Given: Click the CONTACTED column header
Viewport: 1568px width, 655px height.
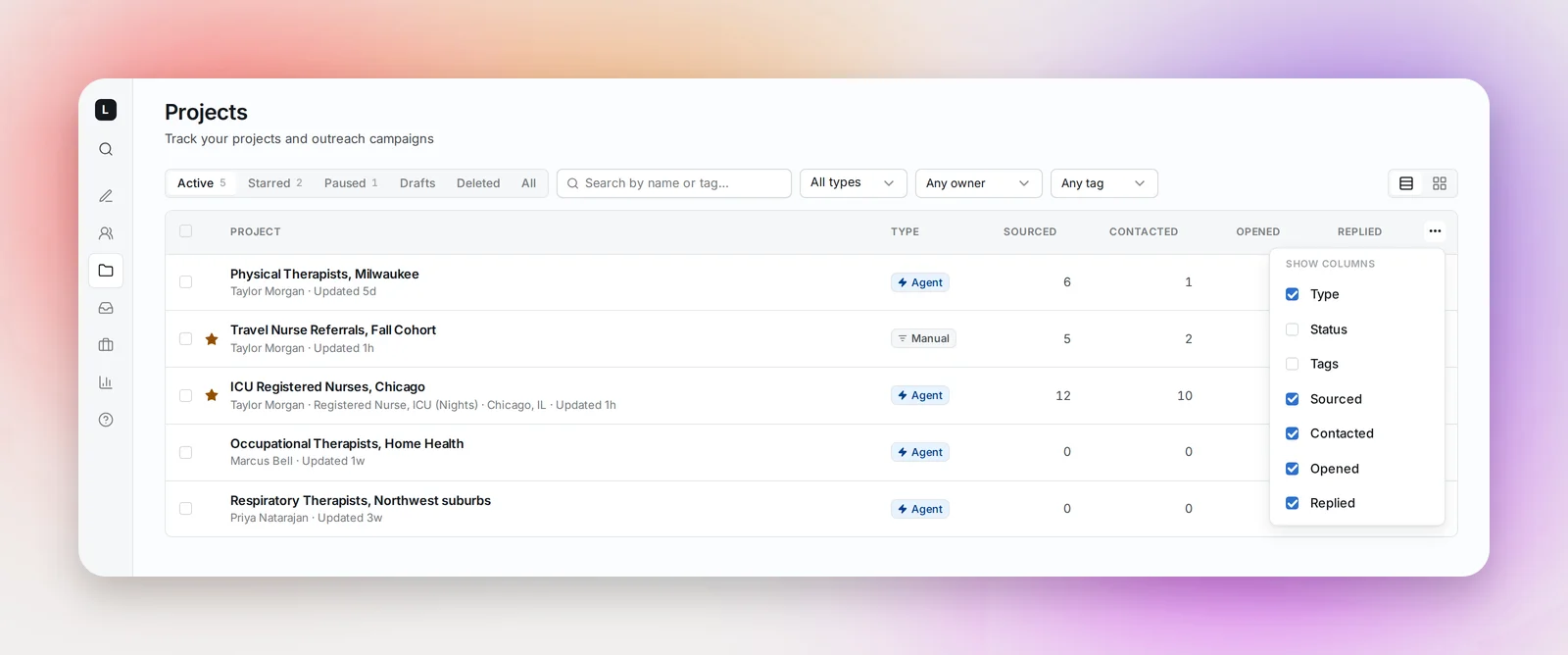Looking at the screenshot, I should pos(1144,232).
